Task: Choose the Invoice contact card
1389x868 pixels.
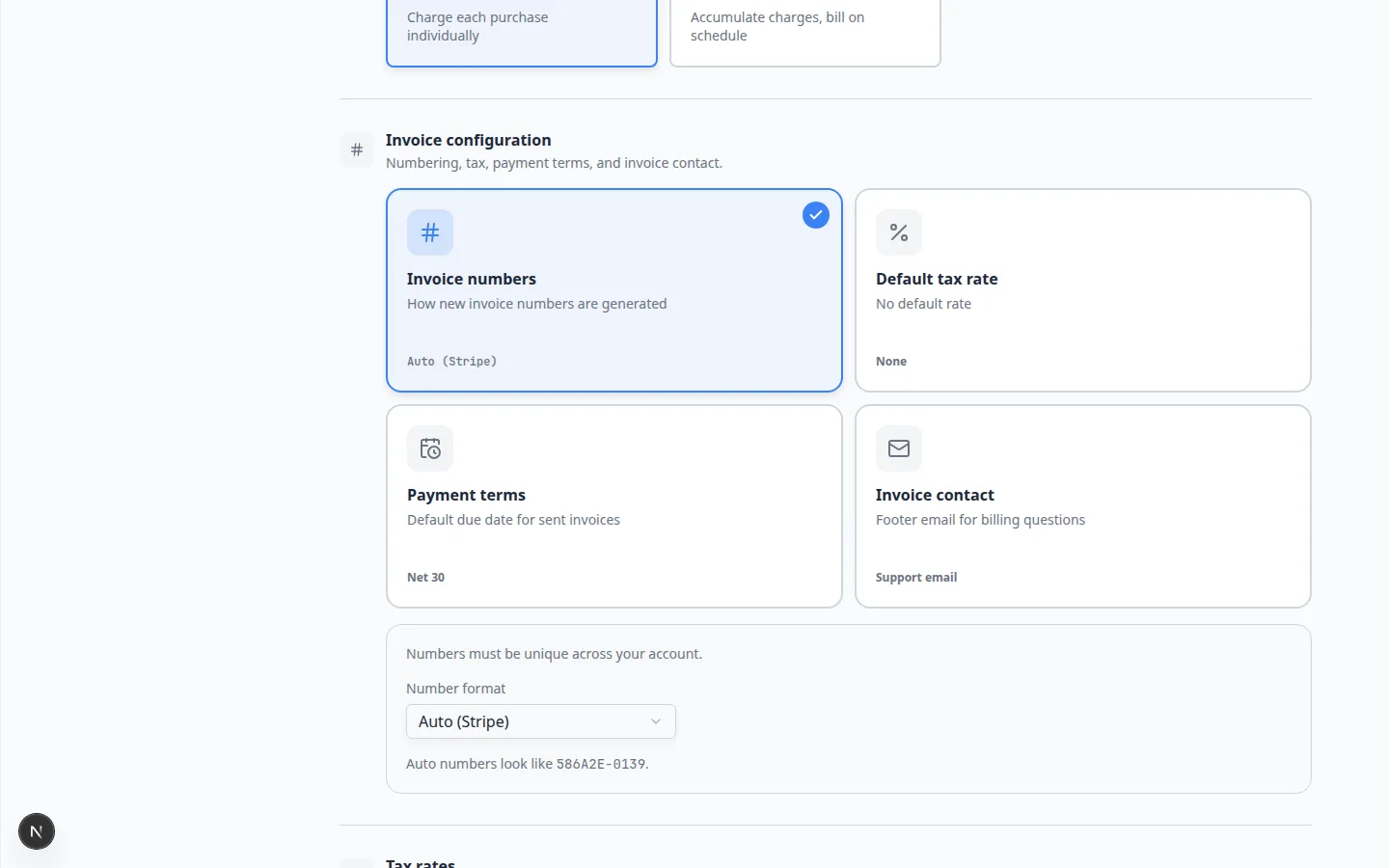Action: tap(1083, 506)
